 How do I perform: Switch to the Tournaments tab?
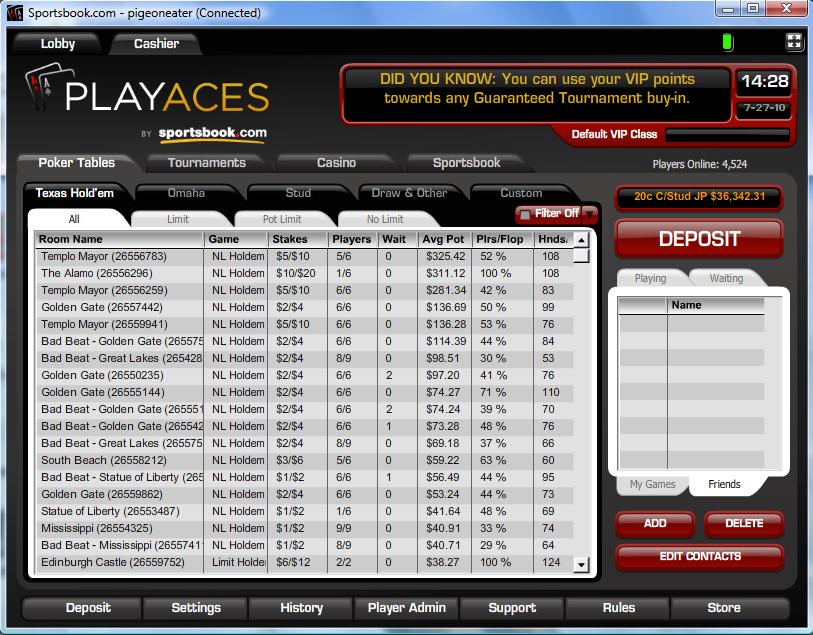(x=206, y=163)
